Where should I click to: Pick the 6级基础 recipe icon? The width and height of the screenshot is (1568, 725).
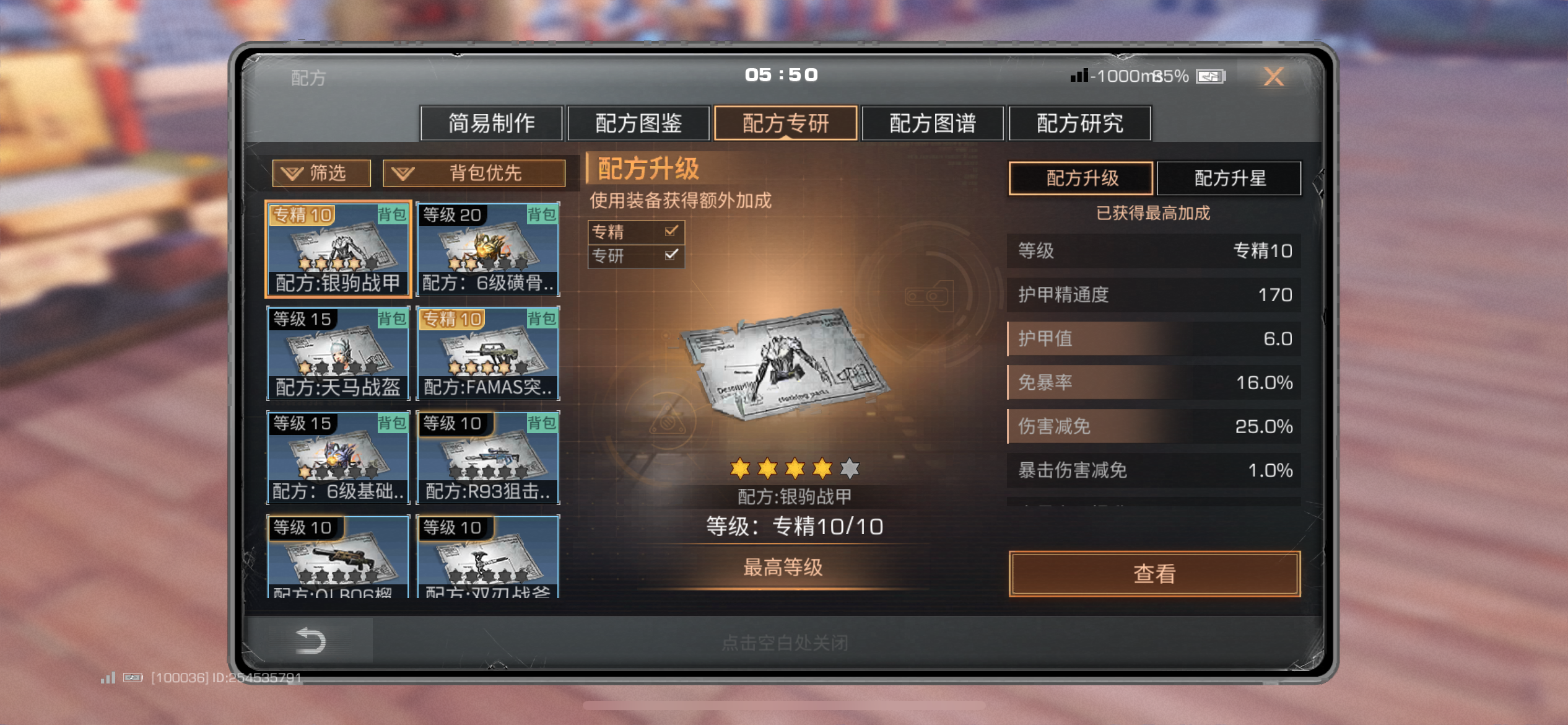tap(338, 457)
